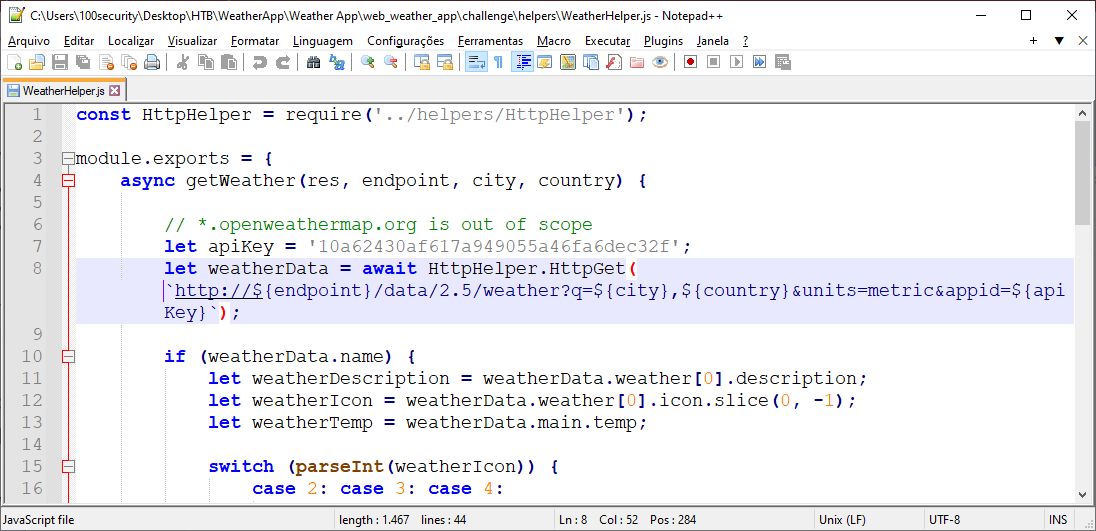
Task: Open the Configurações menu
Action: pos(405,41)
